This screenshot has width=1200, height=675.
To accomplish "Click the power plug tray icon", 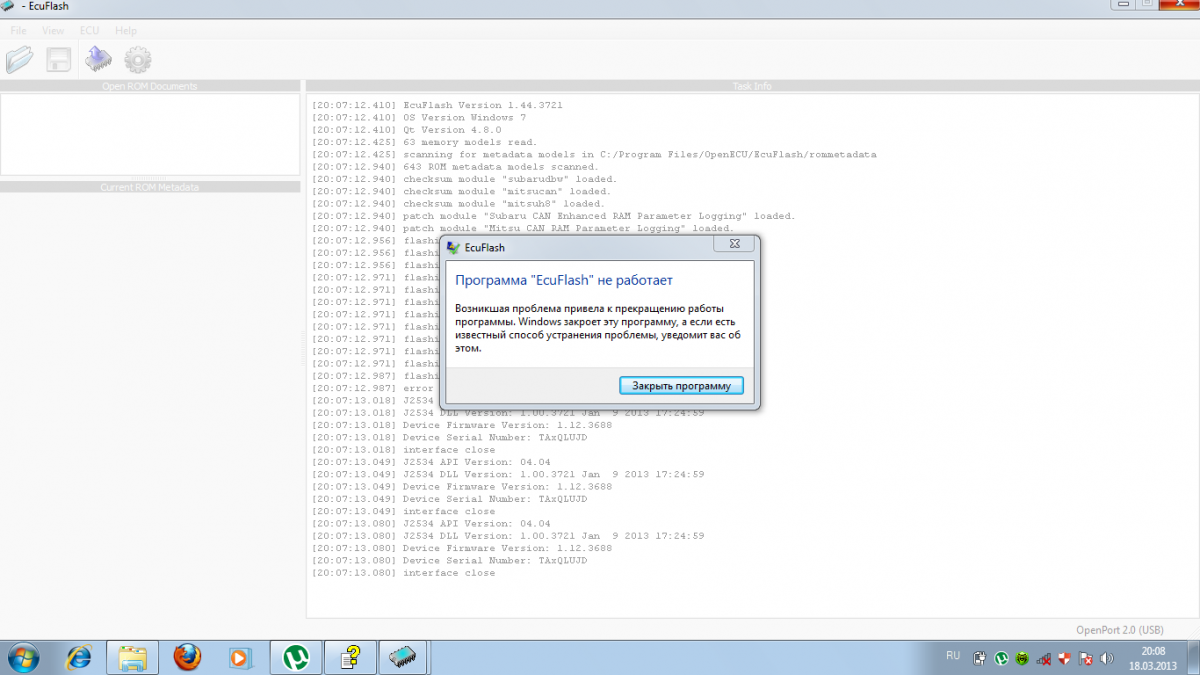I will [x=980, y=658].
